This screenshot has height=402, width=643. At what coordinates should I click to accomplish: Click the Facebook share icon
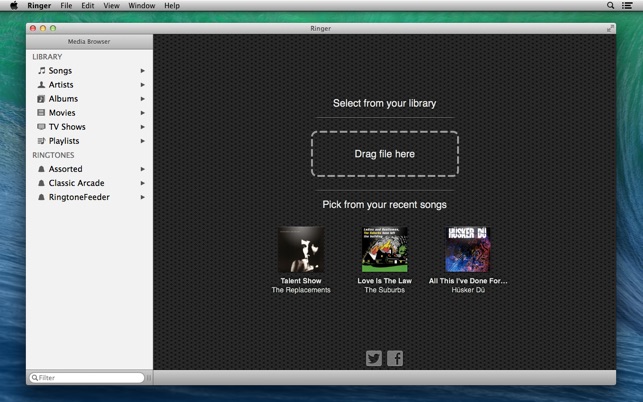coord(395,358)
